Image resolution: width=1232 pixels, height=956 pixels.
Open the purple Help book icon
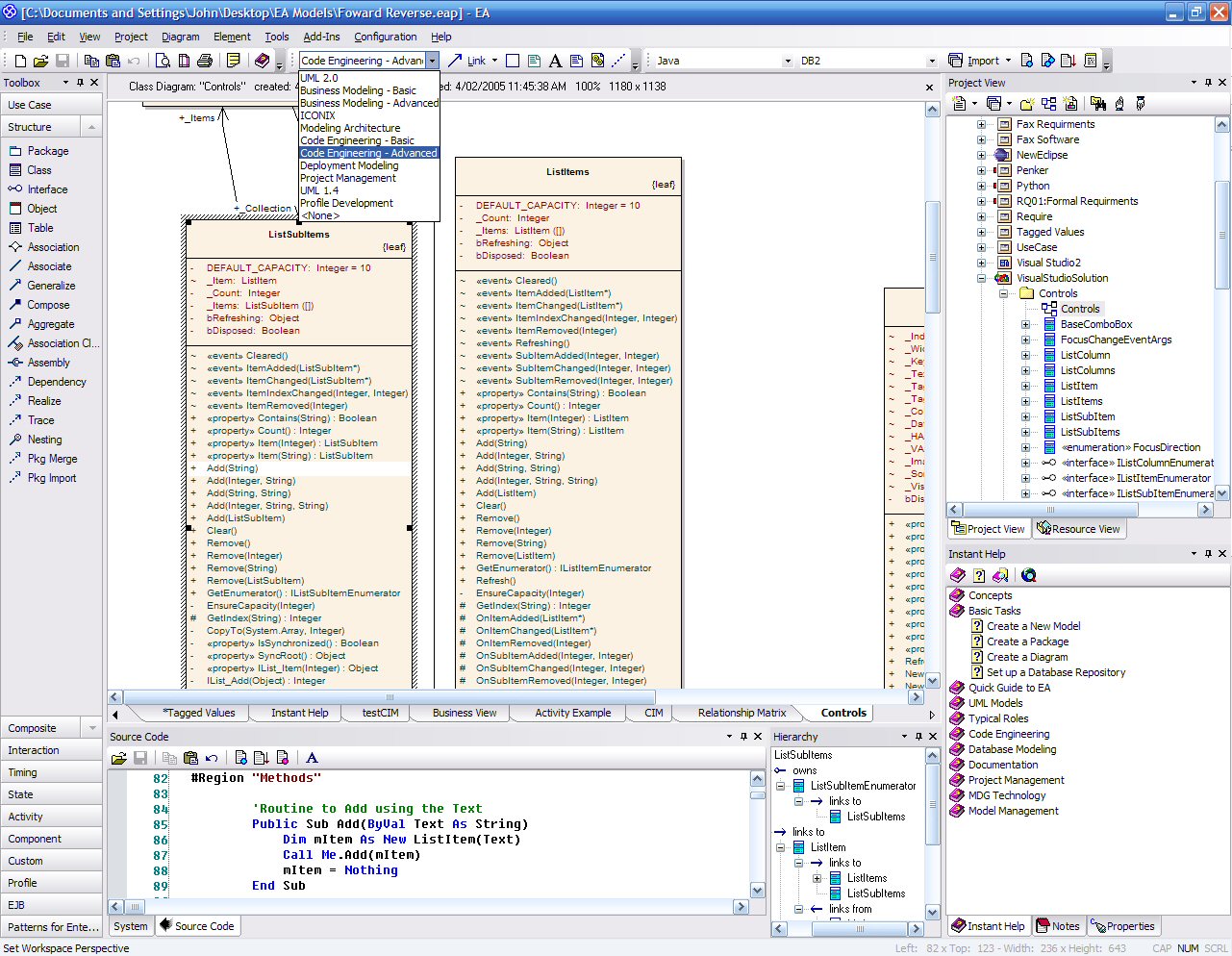(x=262, y=61)
